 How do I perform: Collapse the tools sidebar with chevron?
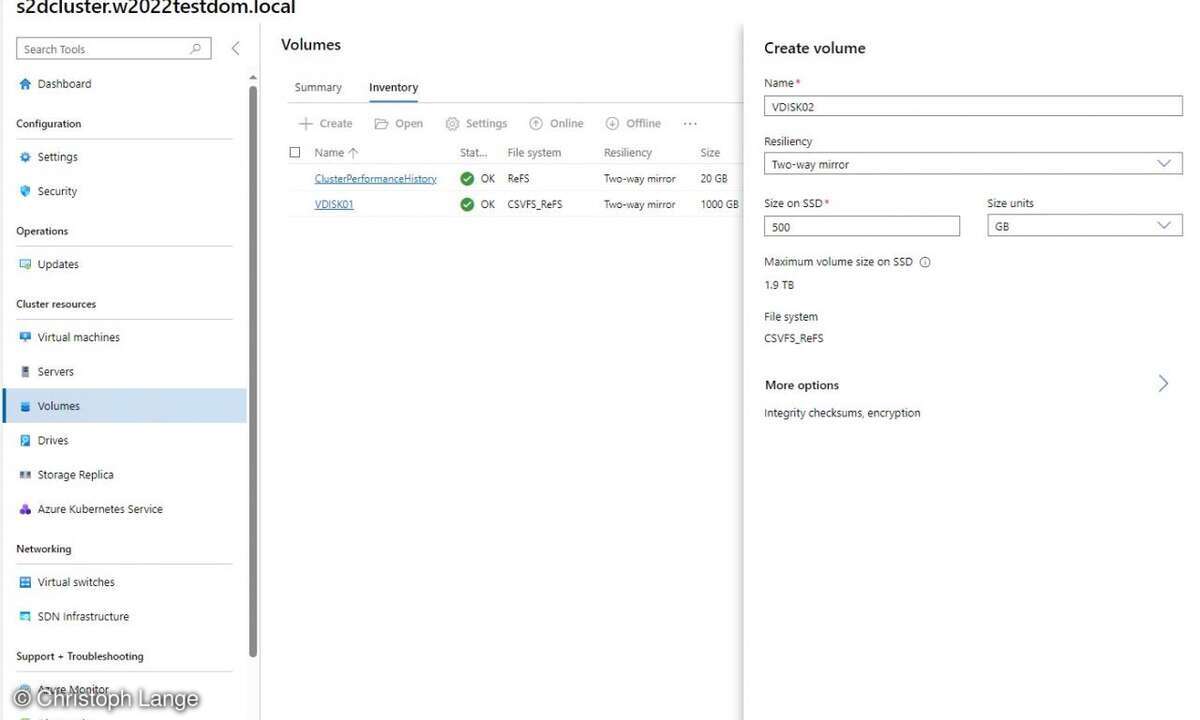(x=235, y=48)
